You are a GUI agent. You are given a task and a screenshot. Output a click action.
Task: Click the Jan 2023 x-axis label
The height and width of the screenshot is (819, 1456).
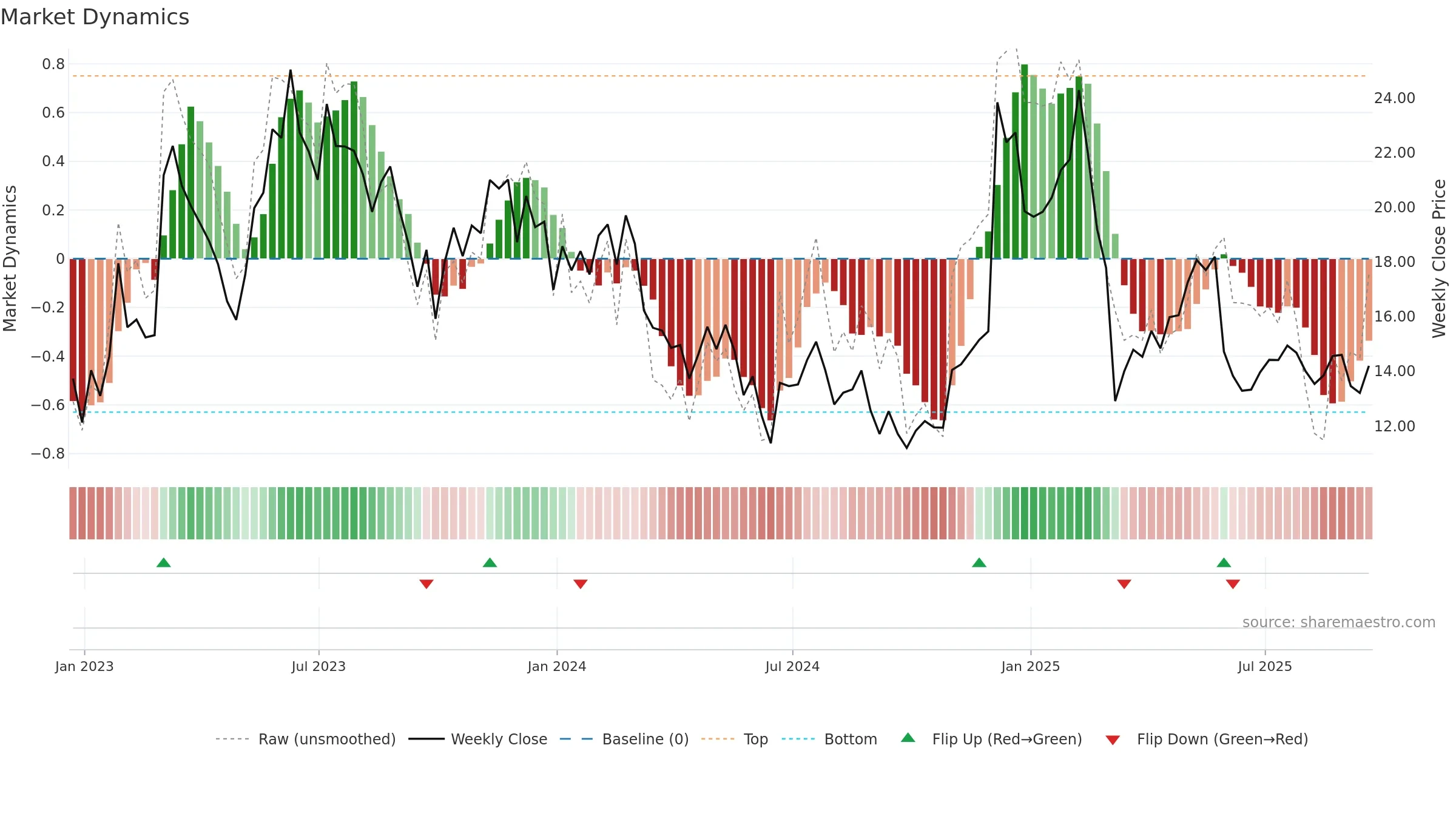click(x=84, y=666)
